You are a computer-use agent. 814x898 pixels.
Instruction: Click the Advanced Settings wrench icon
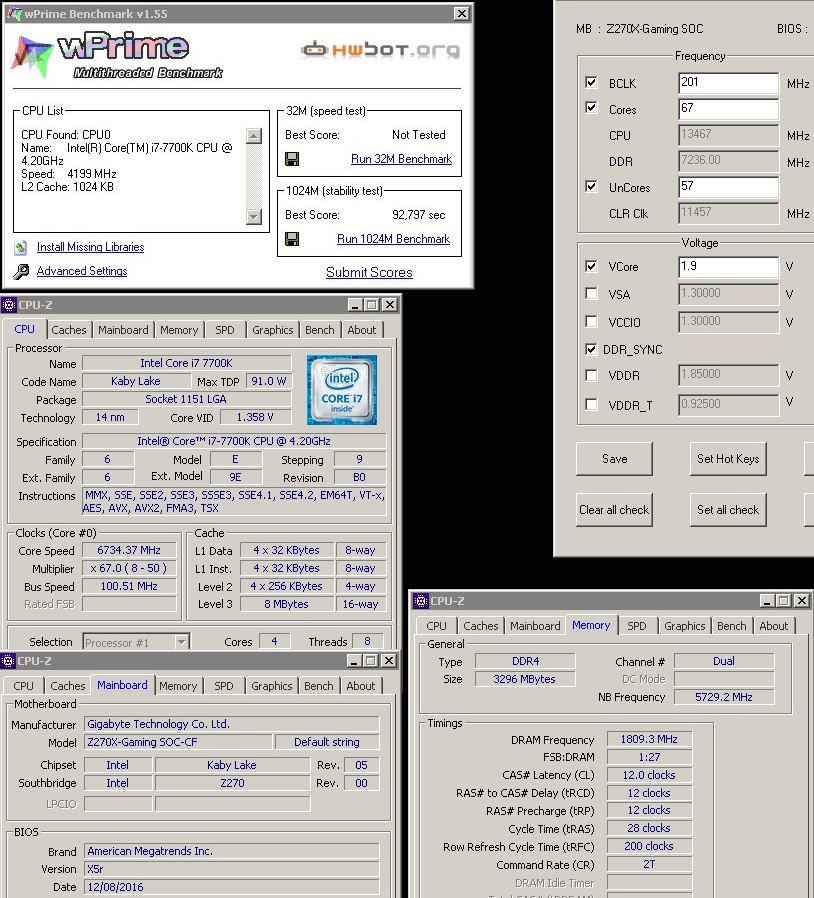coord(21,271)
